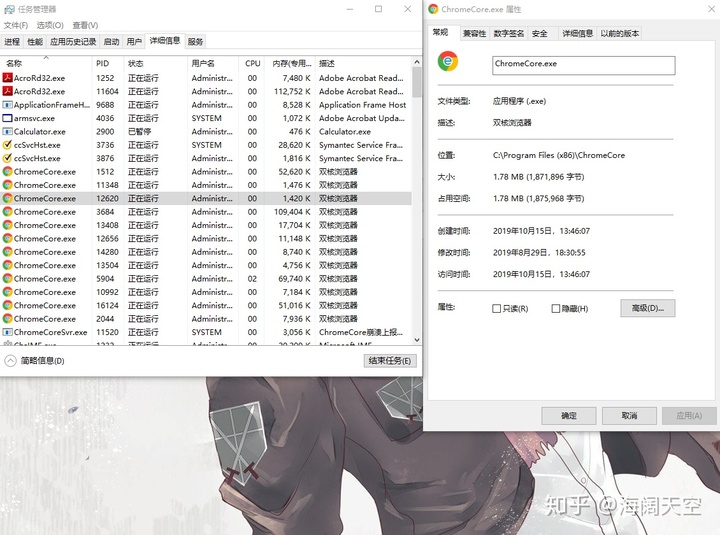This screenshot has height=535, width=720.
Task: Open the 兼容性 tab in properties dialog
Action: (x=474, y=34)
